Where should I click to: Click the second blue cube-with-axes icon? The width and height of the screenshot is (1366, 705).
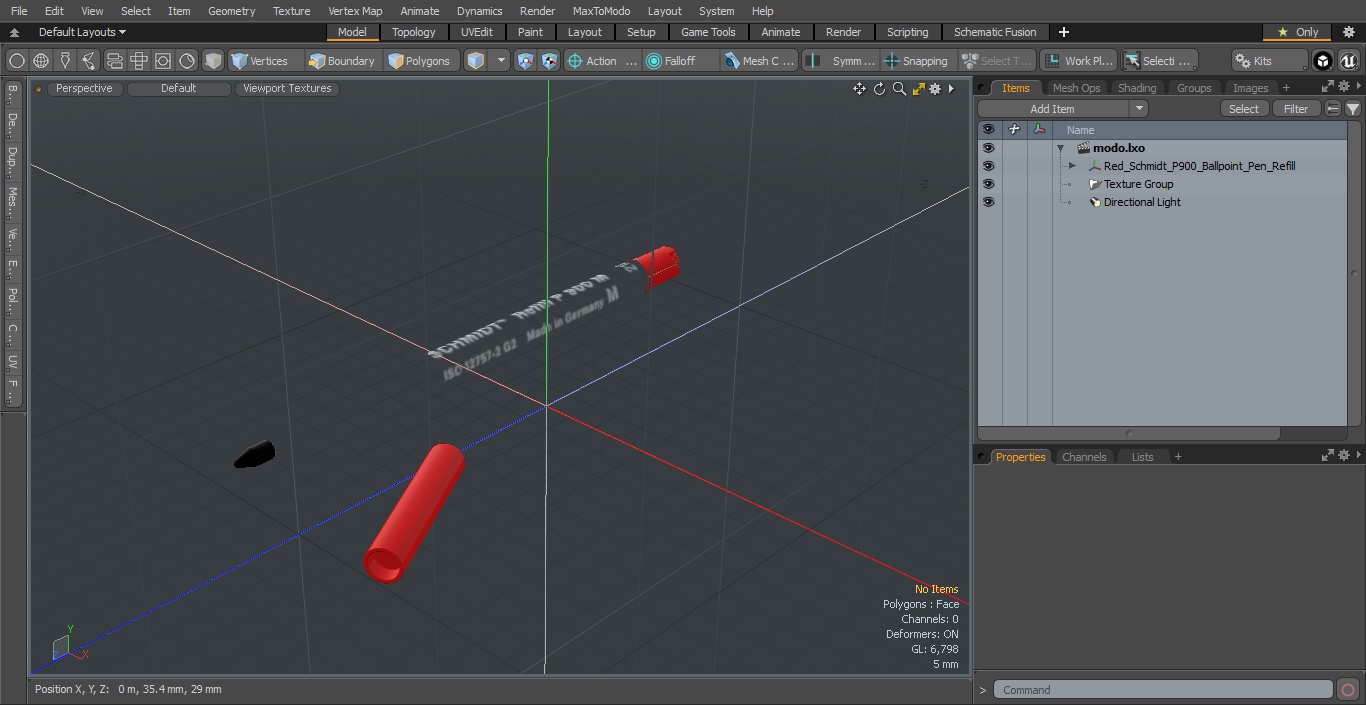[x=550, y=61]
